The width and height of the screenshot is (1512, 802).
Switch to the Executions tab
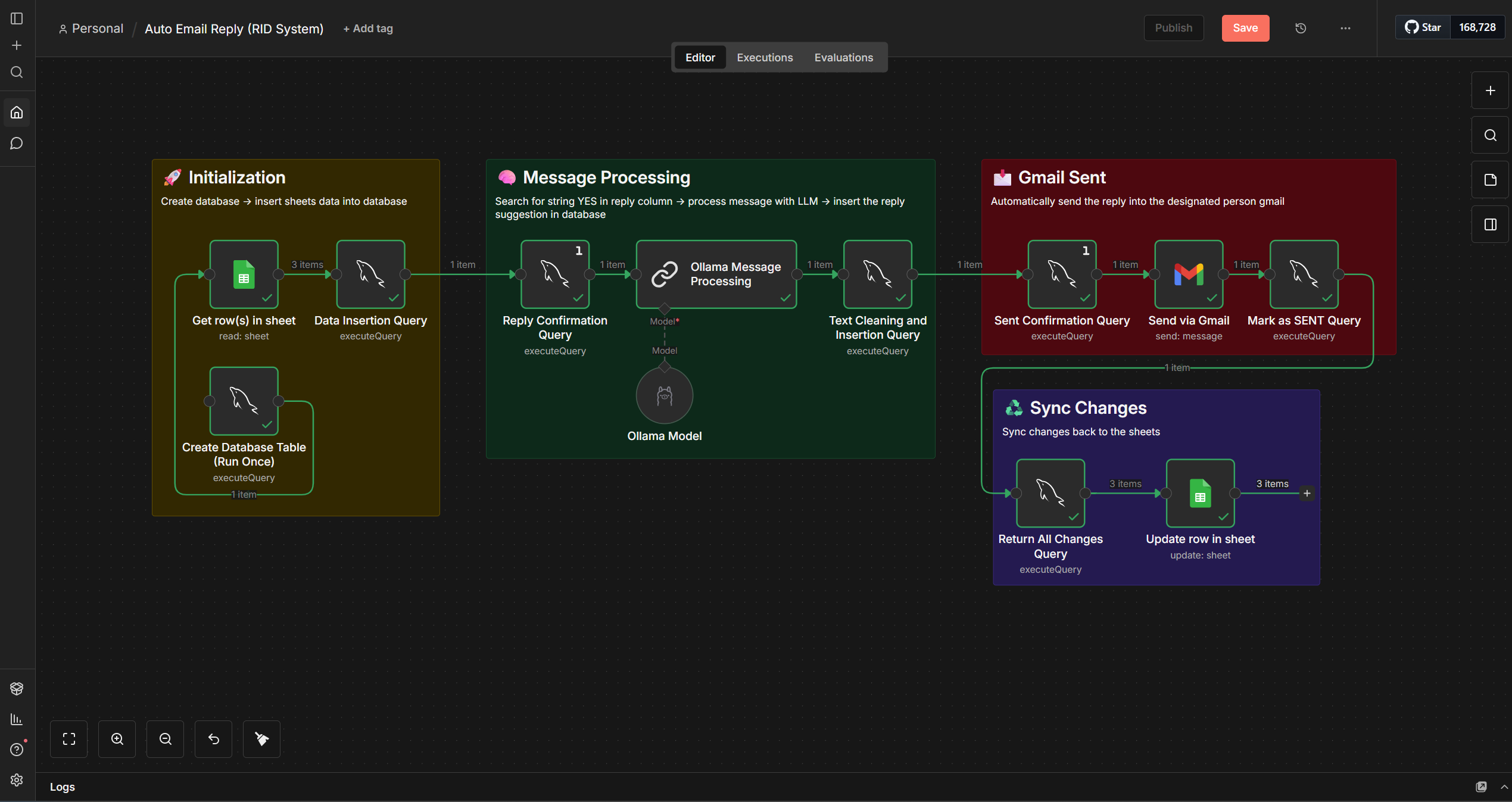point(765,57)
